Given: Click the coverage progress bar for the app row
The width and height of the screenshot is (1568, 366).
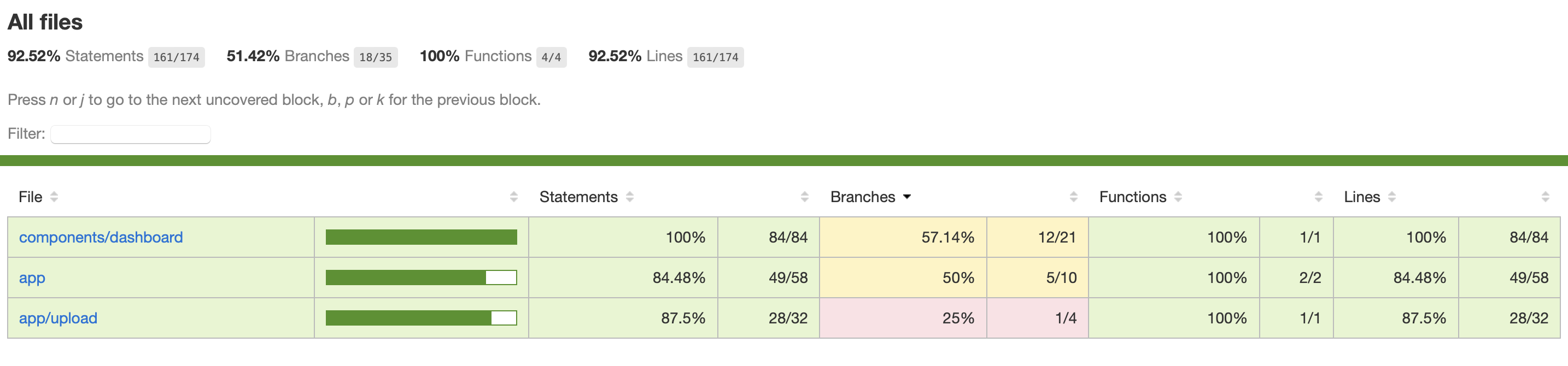Looking at the screenshot, I should [420, 278].
